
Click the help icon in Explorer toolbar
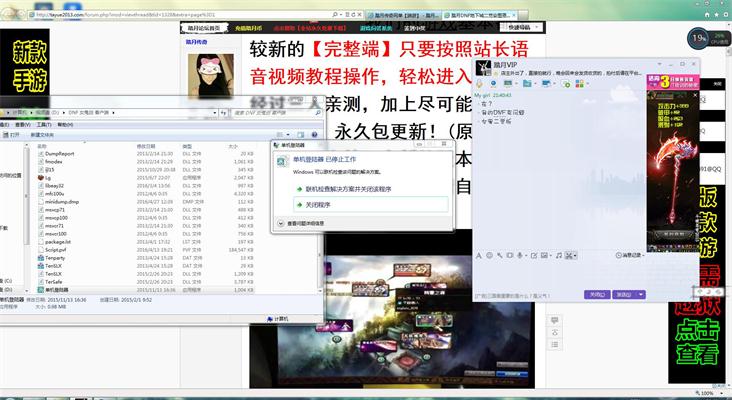coord(315,134)
